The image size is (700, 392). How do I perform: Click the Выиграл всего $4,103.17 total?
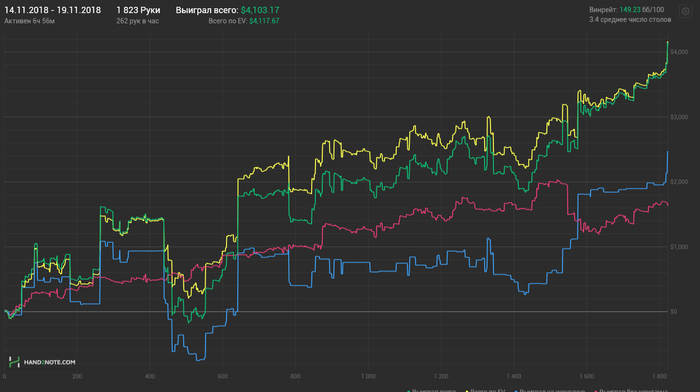227,10
